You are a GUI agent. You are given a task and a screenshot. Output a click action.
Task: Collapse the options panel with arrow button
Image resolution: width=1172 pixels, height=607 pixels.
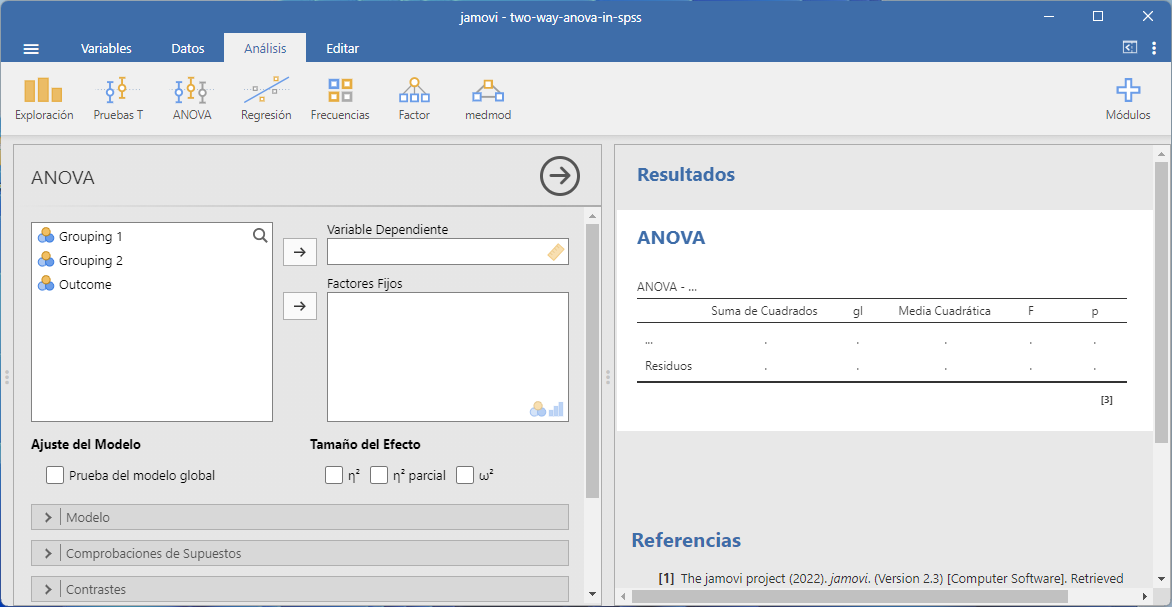pyautogui.click(x=560, y=176)
